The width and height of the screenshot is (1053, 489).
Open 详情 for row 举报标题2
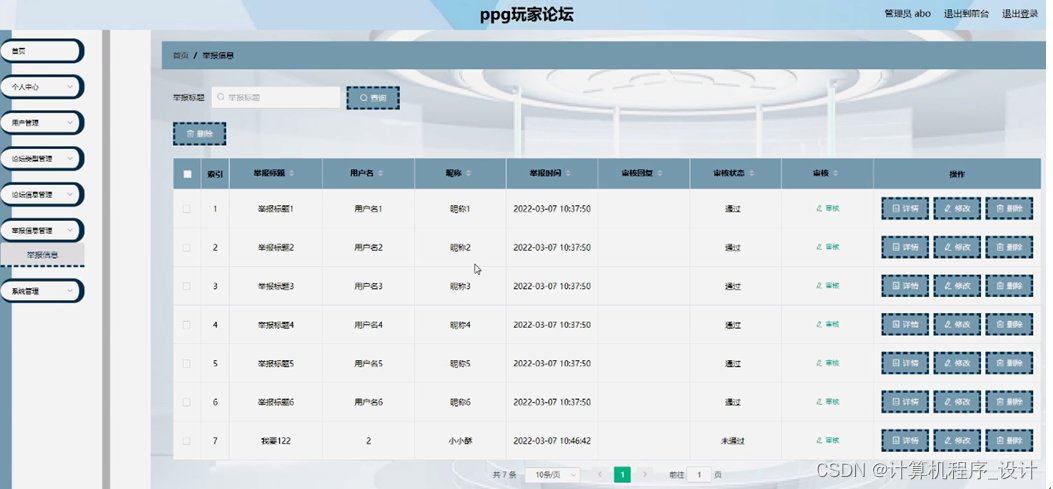tap(905, 247)
